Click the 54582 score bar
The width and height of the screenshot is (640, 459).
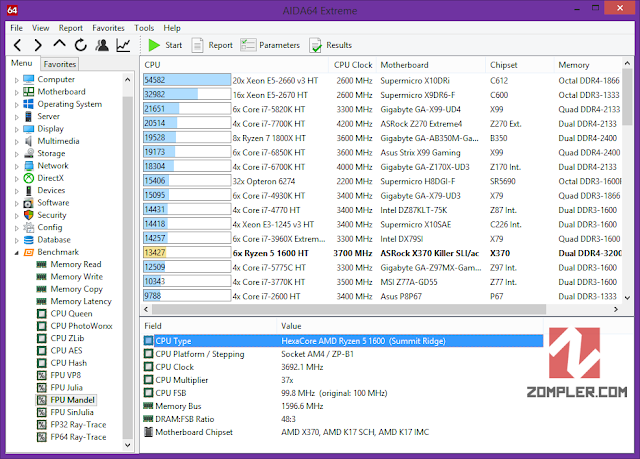pos(187,80)
